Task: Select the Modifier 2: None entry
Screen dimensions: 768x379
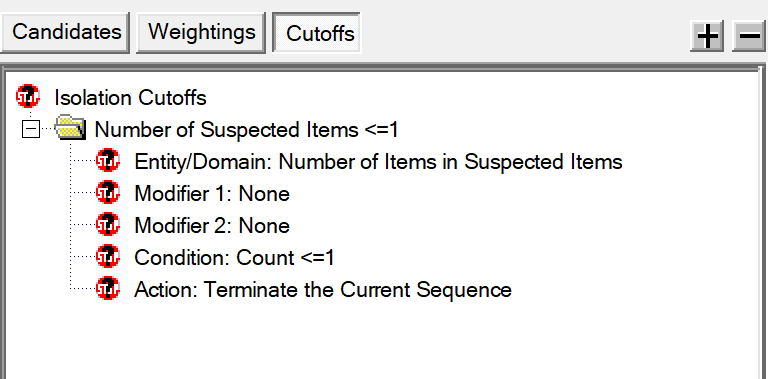Action: tap(212, 226)
